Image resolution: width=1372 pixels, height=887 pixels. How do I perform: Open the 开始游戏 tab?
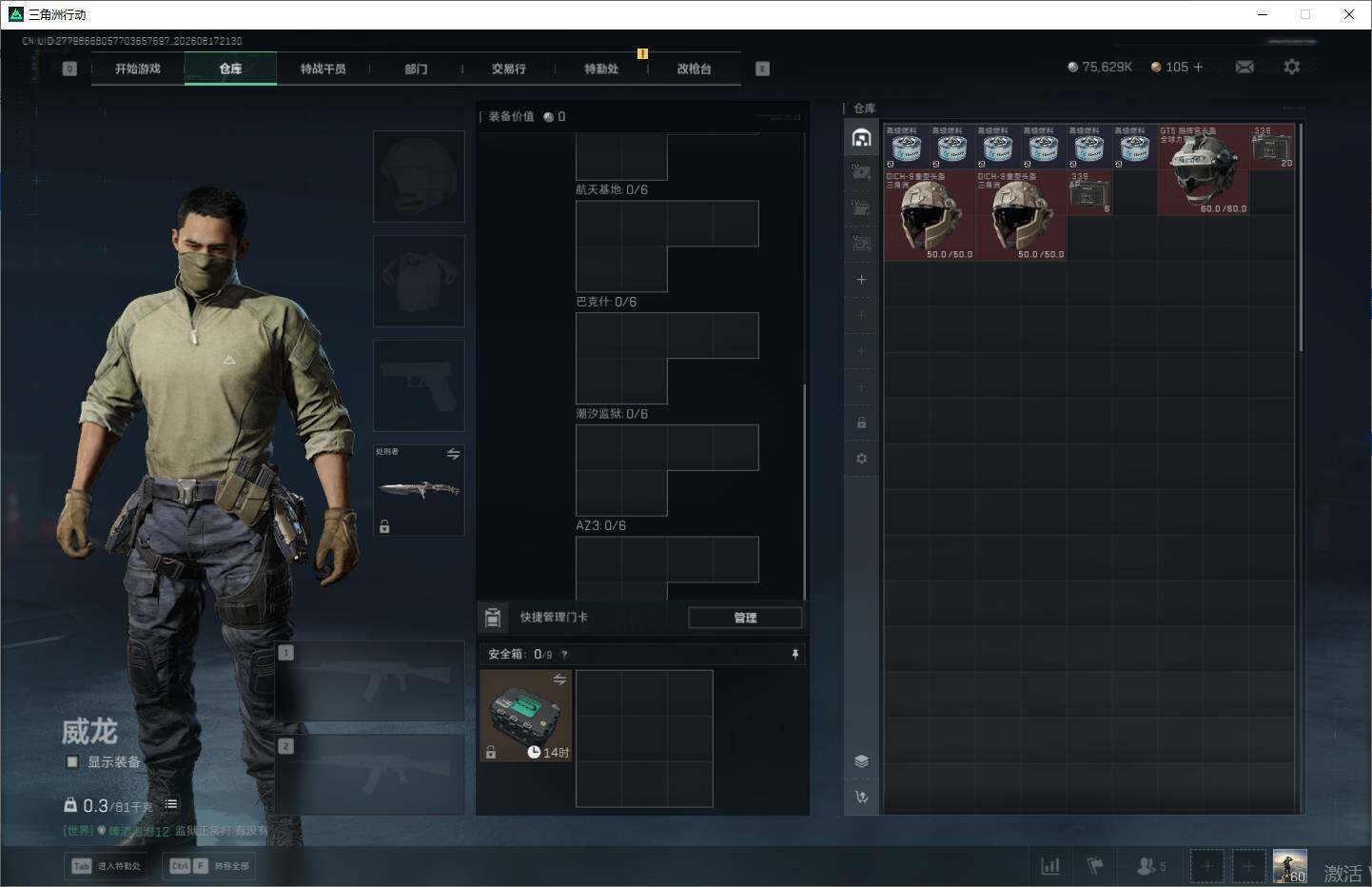(x=138, y=69)
